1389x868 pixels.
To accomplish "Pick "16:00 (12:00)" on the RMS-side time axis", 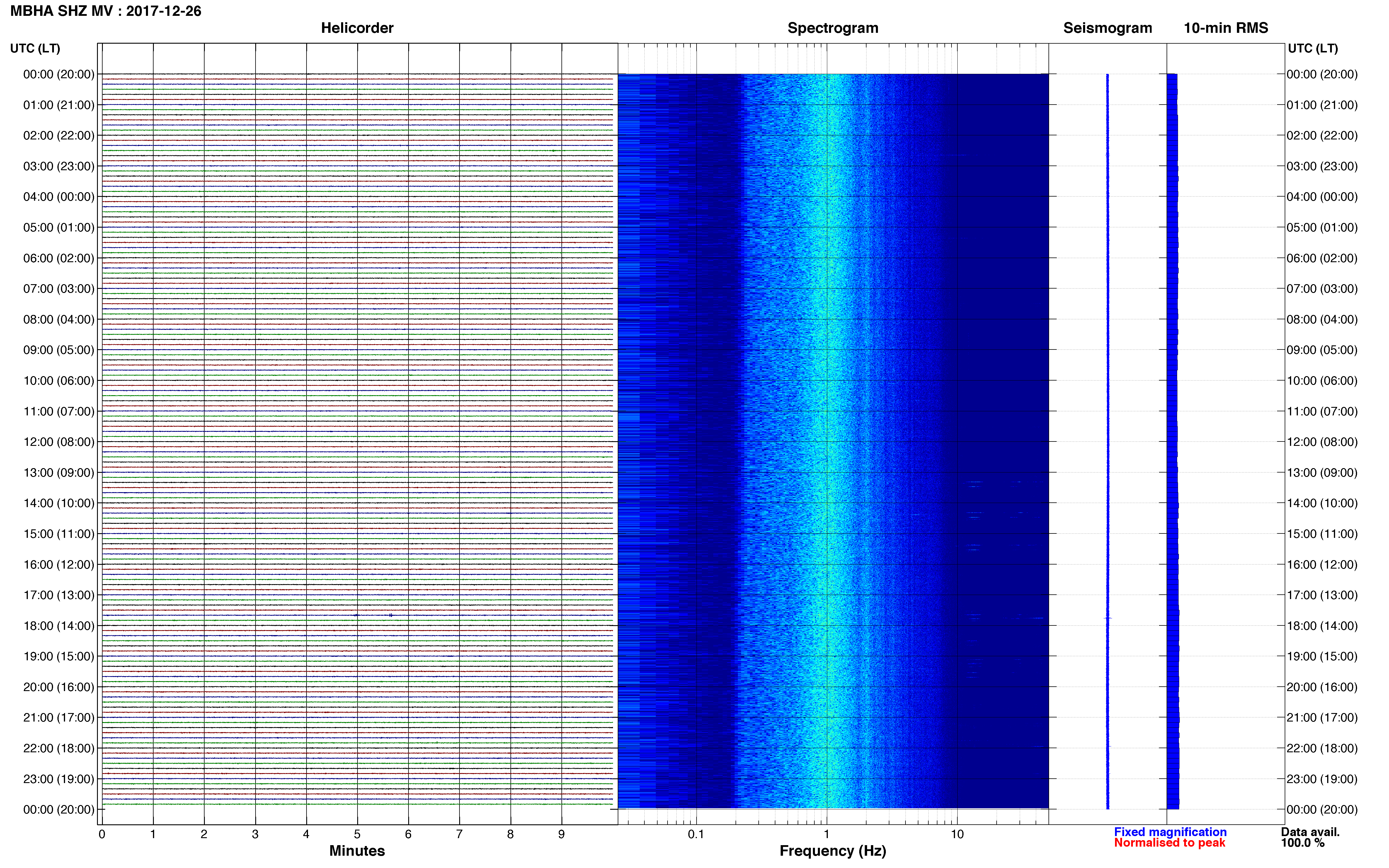I will pyautogui.click(x=1322, y=564).
